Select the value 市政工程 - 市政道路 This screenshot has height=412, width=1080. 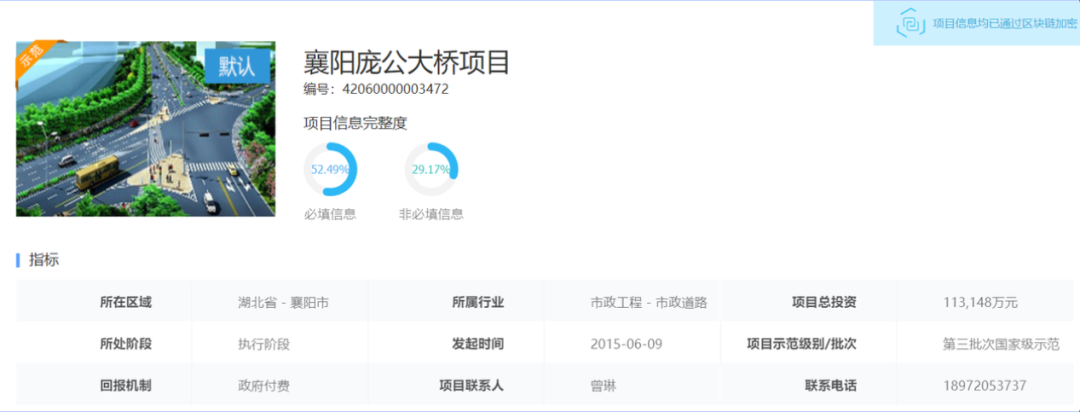click(649, 302)
